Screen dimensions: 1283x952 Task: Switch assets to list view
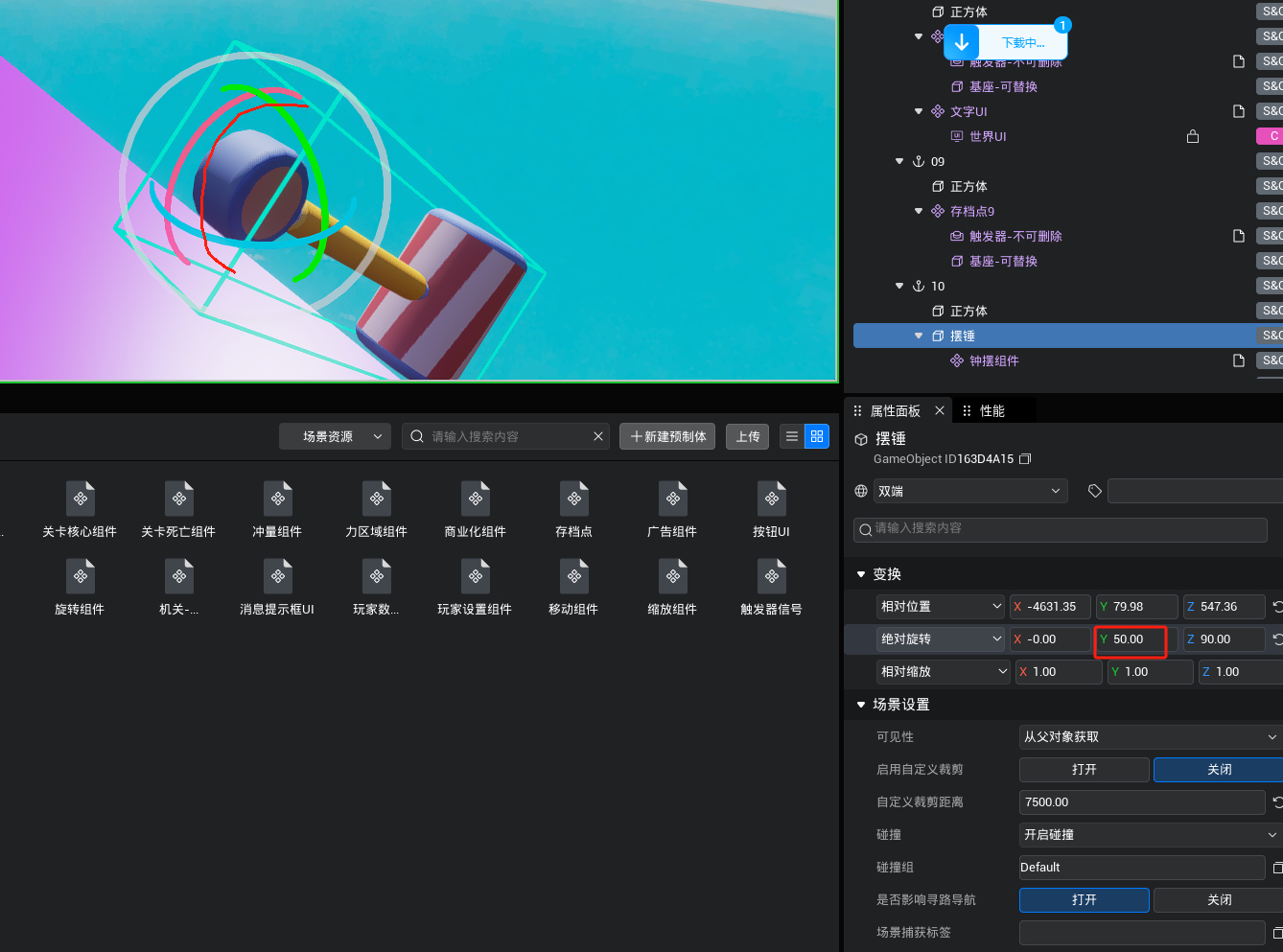792,436
